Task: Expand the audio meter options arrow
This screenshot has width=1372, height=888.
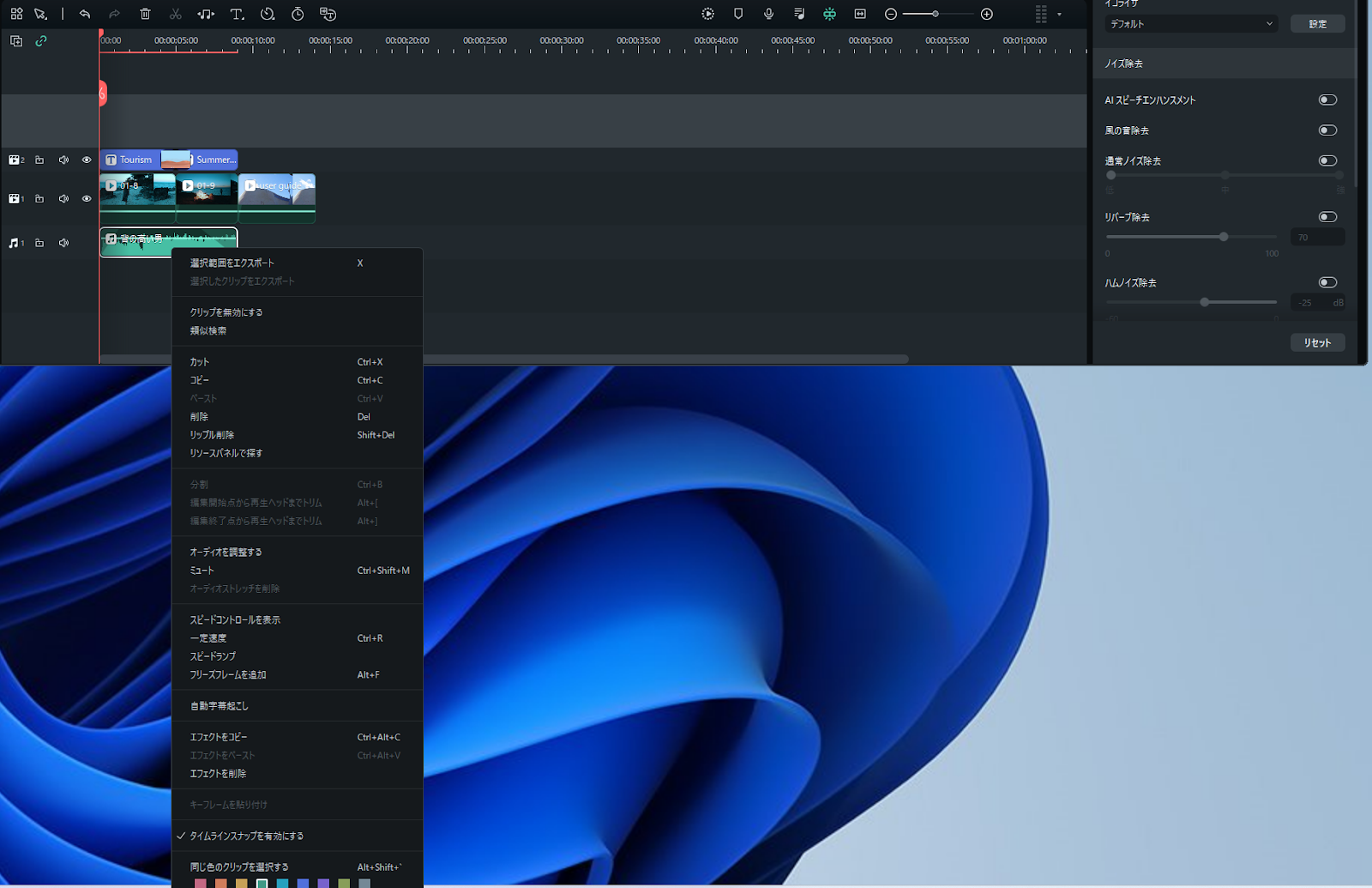Action: [x=1059, y=14]
